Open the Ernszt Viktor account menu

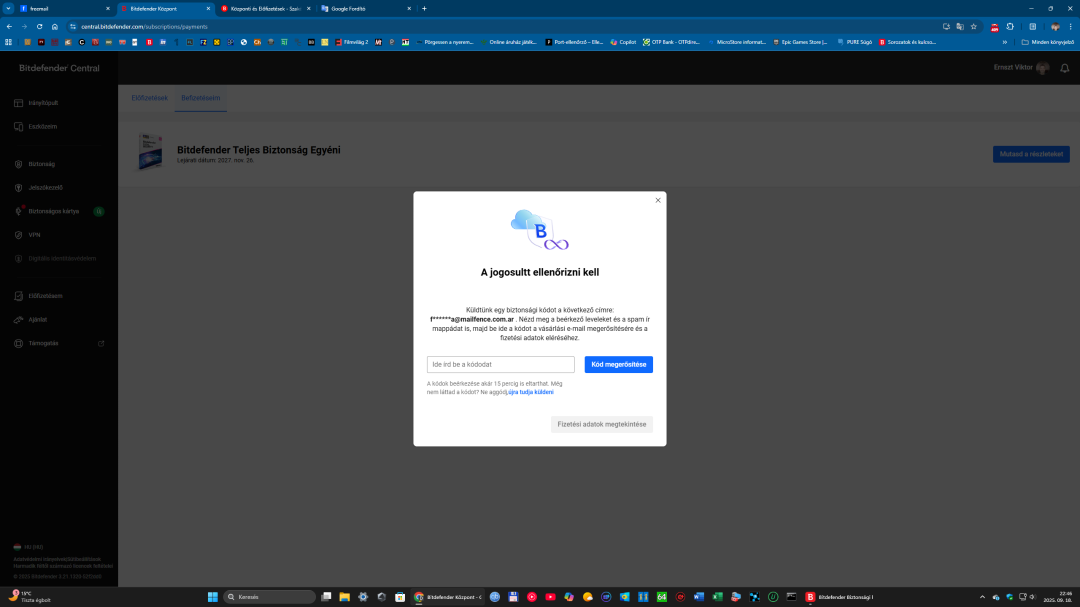click(x=1021, y=68)
